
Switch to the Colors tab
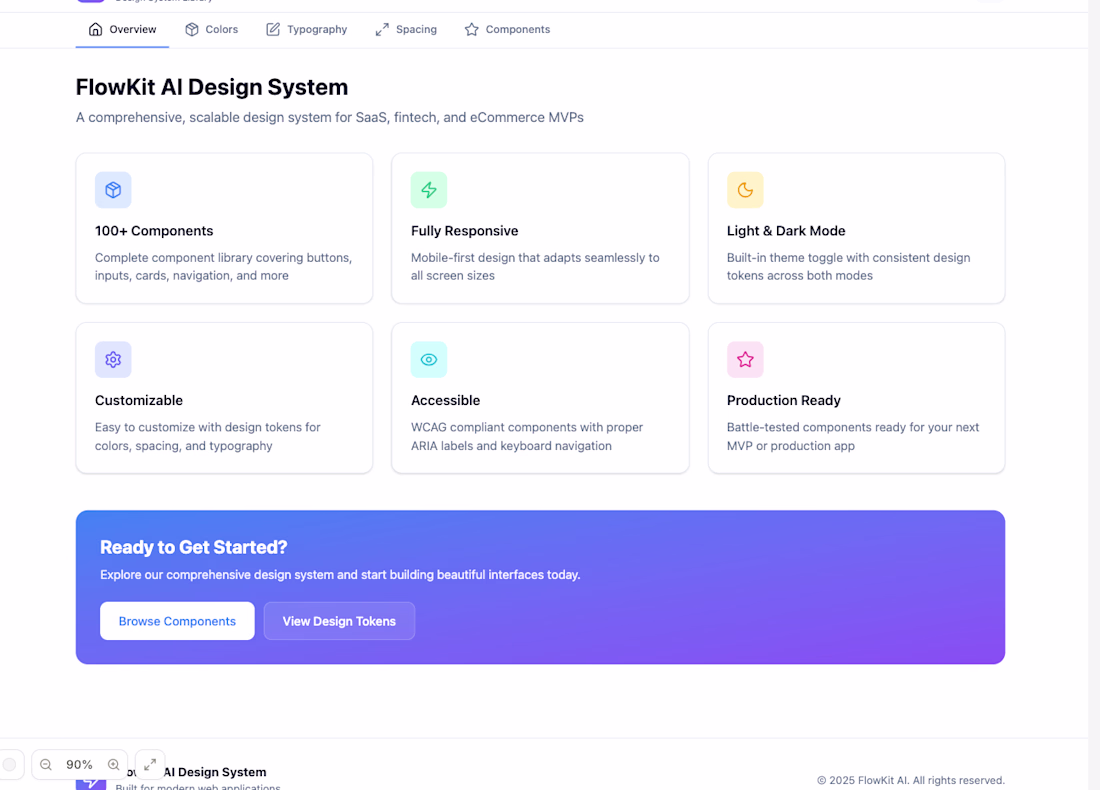click(x=211, y=29)
